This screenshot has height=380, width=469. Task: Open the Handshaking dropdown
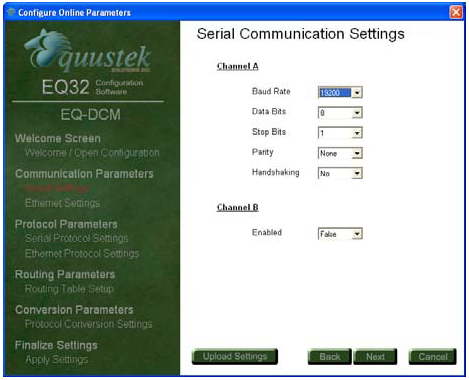coord(357,174)
